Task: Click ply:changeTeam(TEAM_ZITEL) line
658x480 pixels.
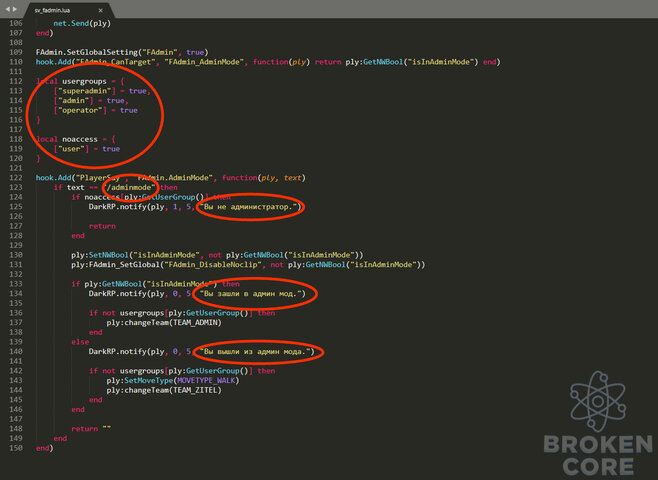Action: 164,390
